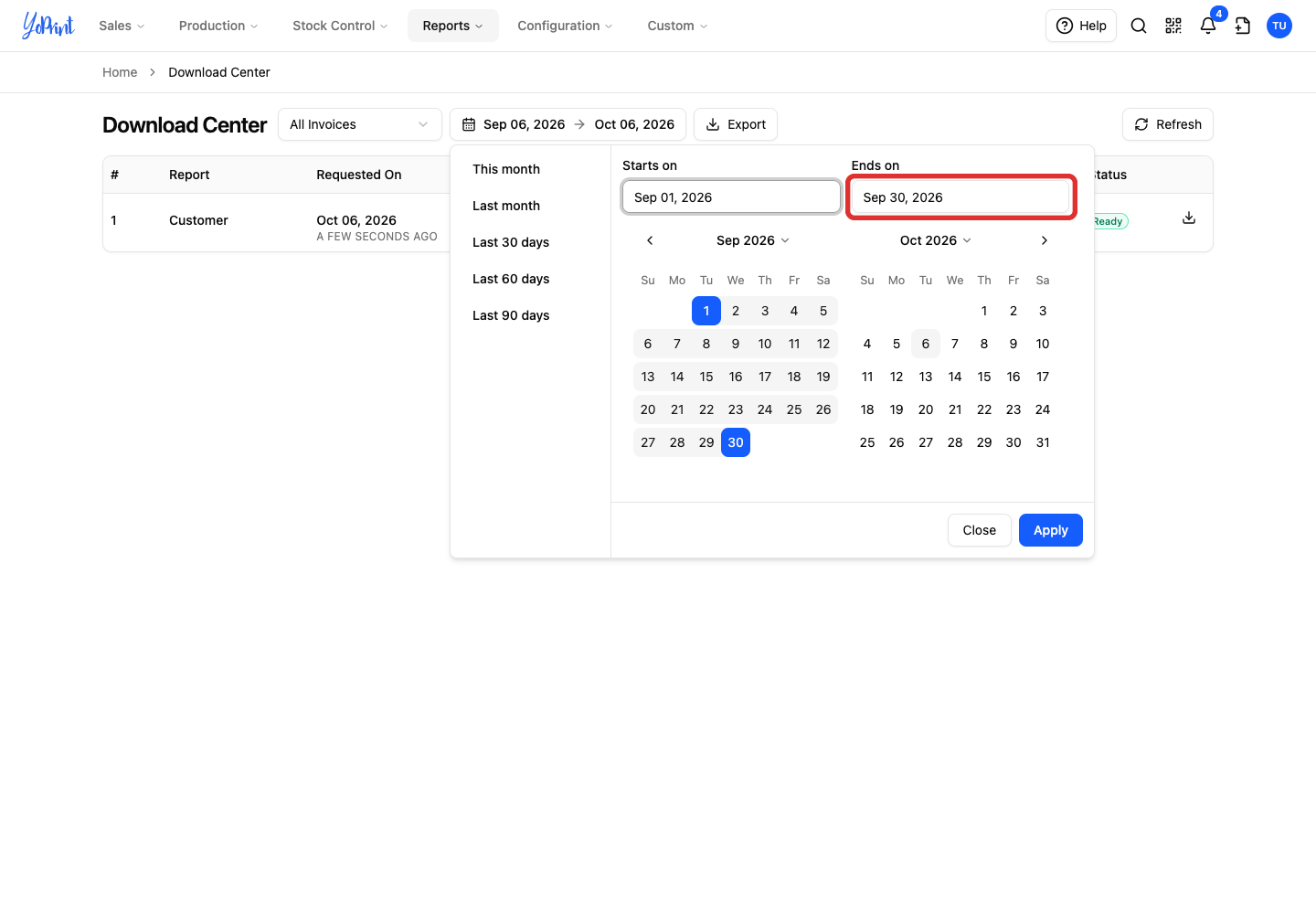Download the Customer report file
This screenshot has width=1316, height=914.
coord(1189,218)
